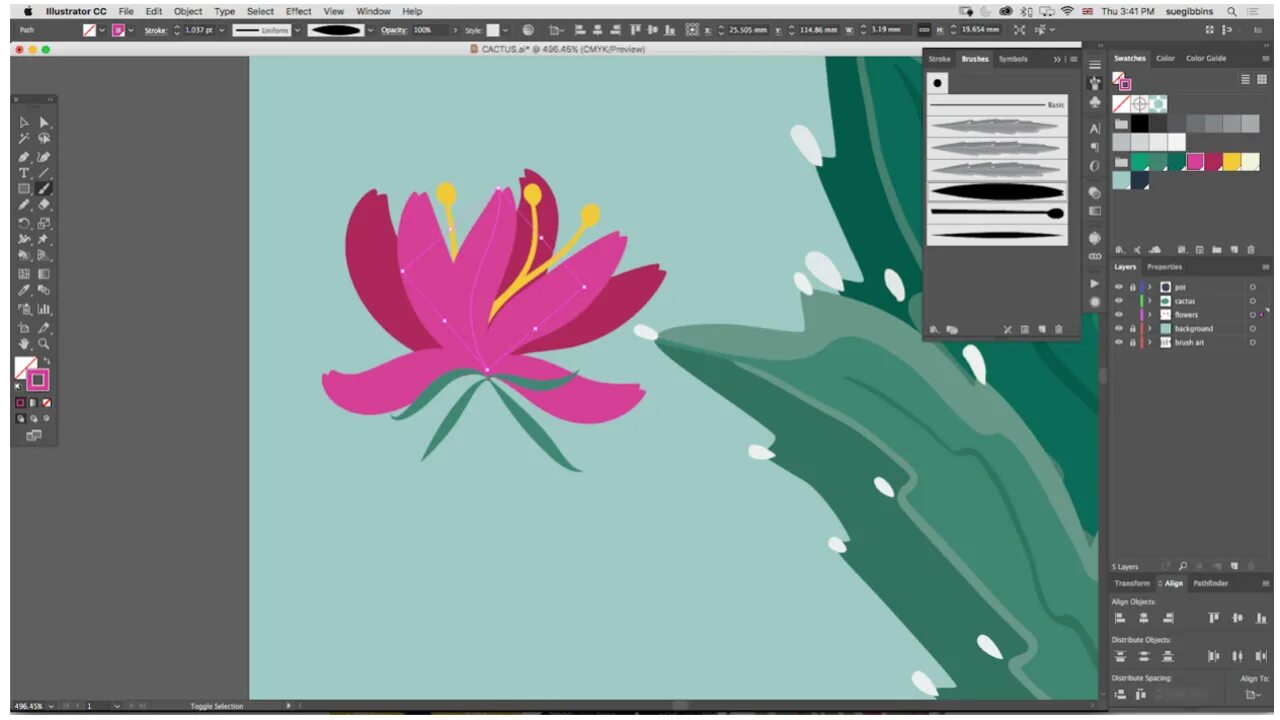This screenshot has height=720, width=1280.
Task: Select the Paintbrush tool
Action: [x=44, y=189]
